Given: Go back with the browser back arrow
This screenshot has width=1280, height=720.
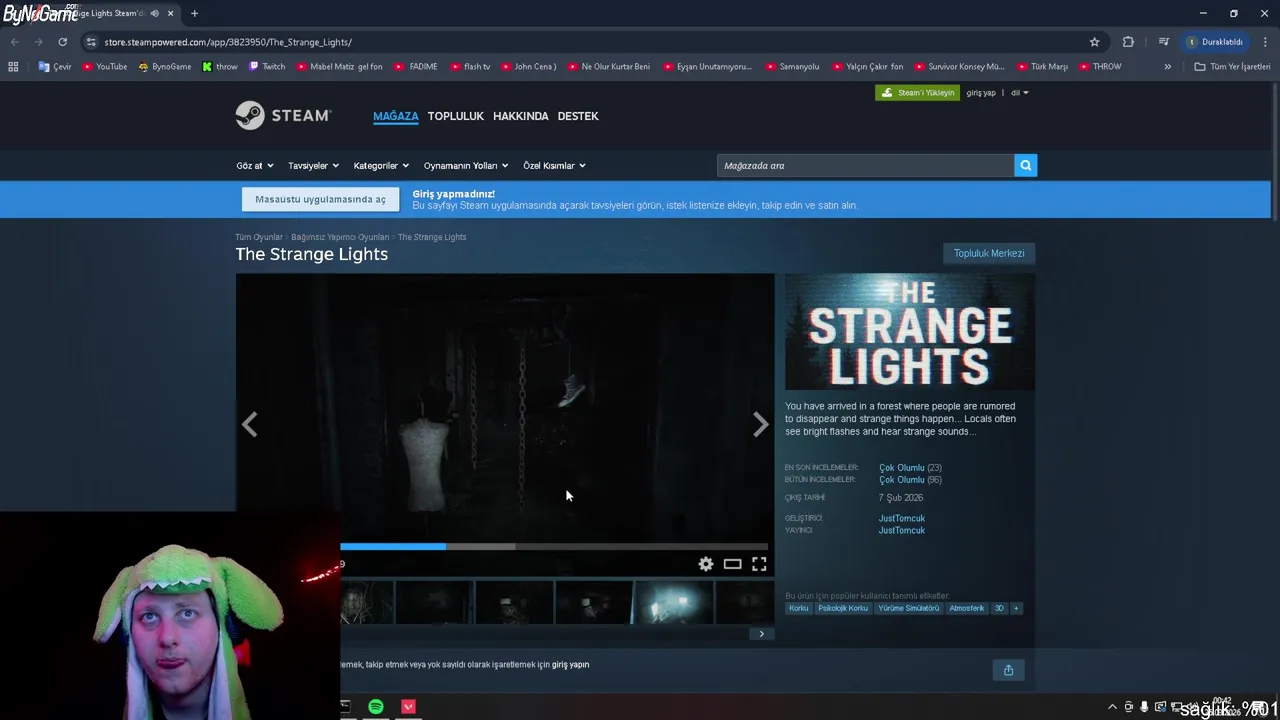Looking at the screenshot, I should (x=14, y=42).
